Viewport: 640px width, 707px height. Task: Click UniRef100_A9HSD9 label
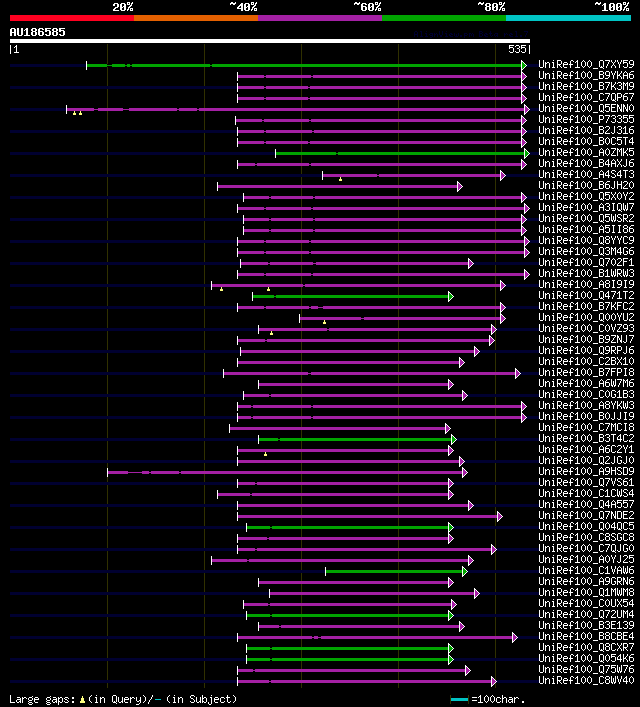pos(586,472)
